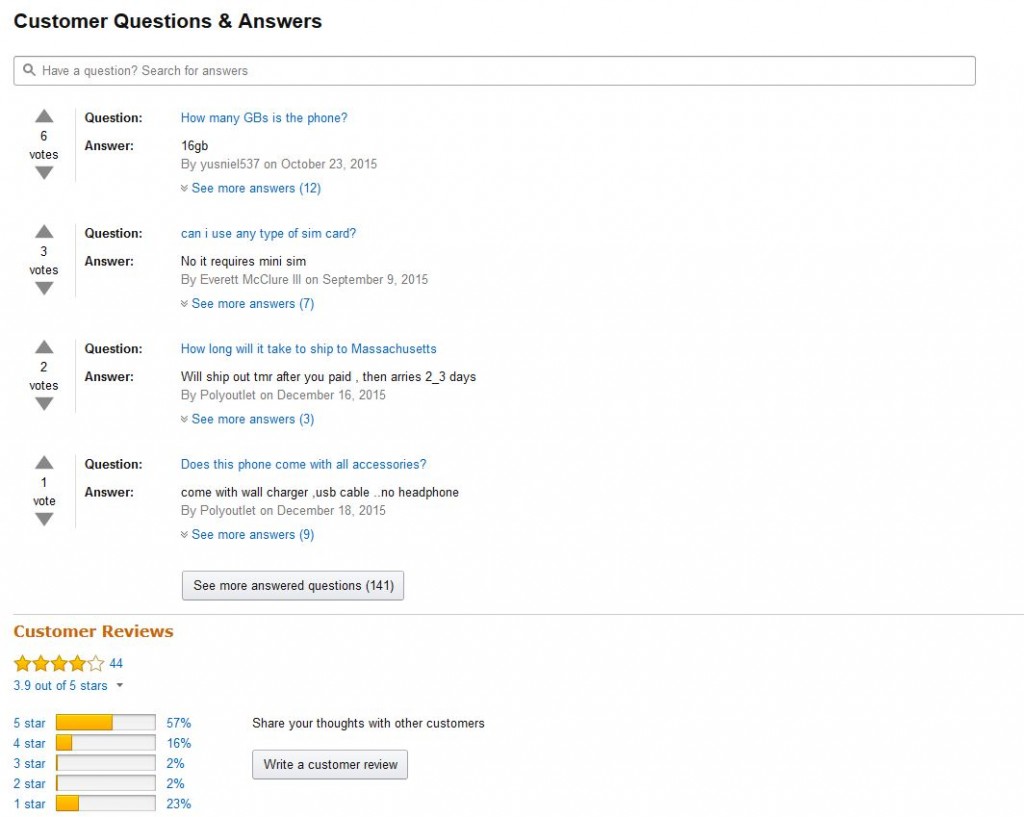Downvote the sim card question
Image resolution: width=1024 pixels, height=817 pixels.
point(43,288)
